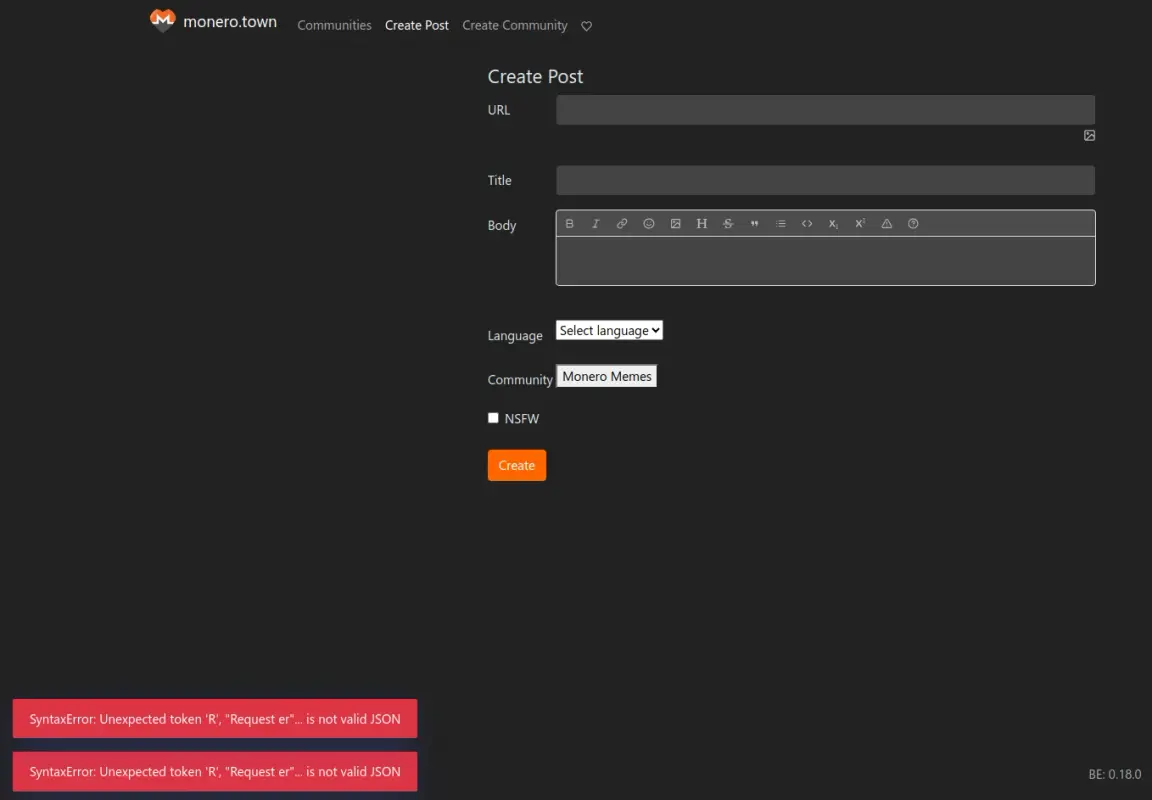Image resolution: width=1152 pixels, height=800 pixels.
Task: Click the Language field label
Action: pos(515,336)
